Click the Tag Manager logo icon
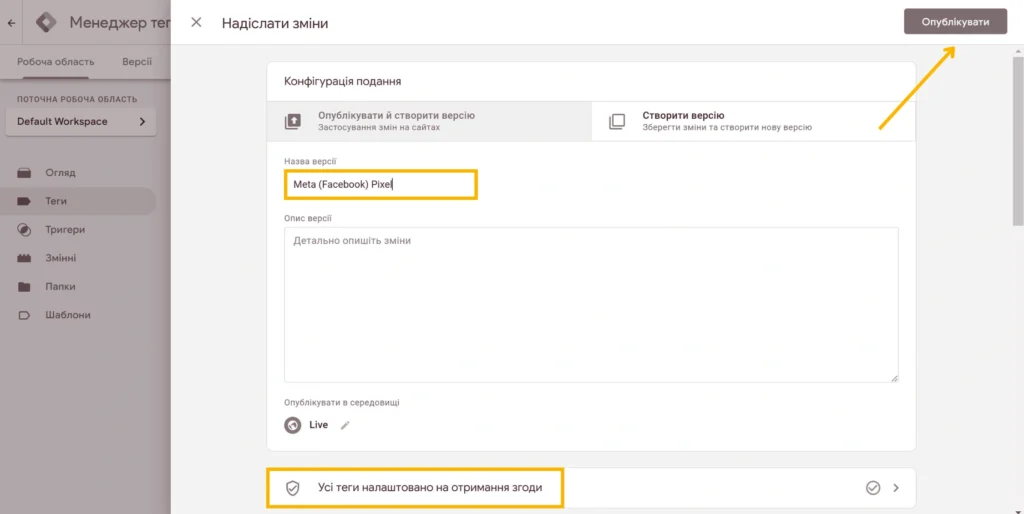Viewport: 1024px width, 514px height. click(46, 22)
